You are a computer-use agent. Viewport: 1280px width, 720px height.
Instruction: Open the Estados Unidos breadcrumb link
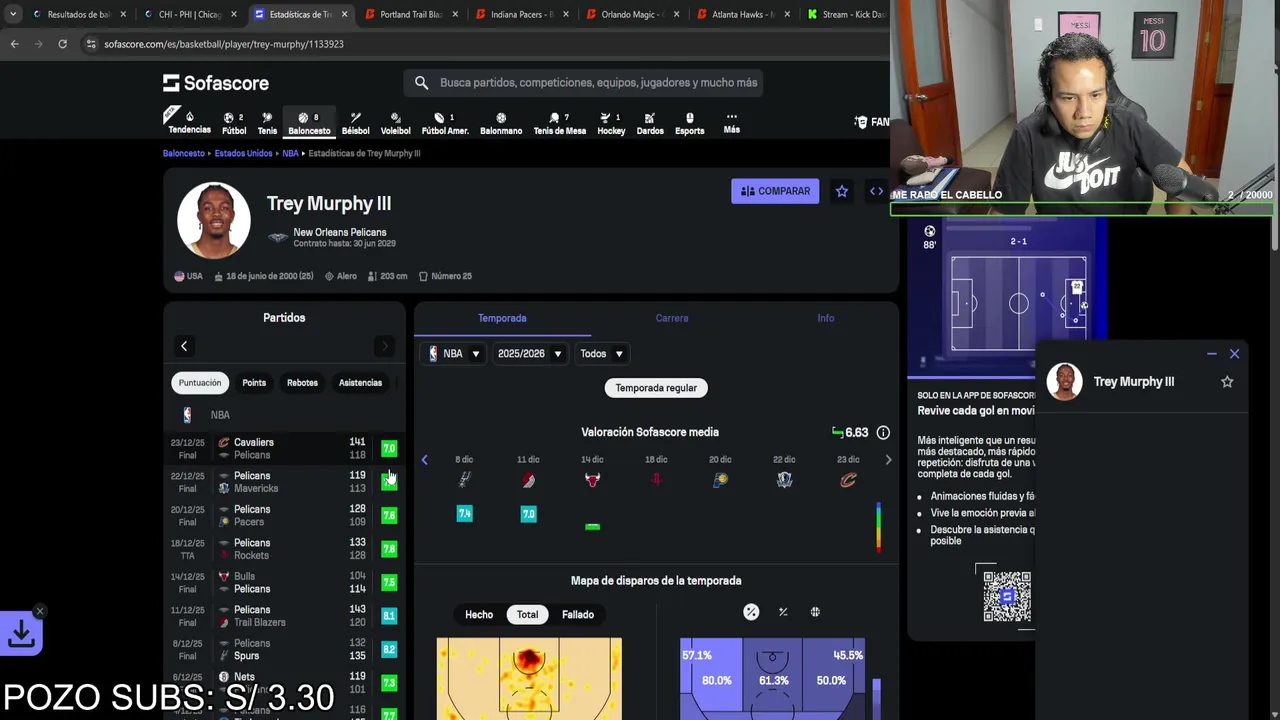point(243,153)
